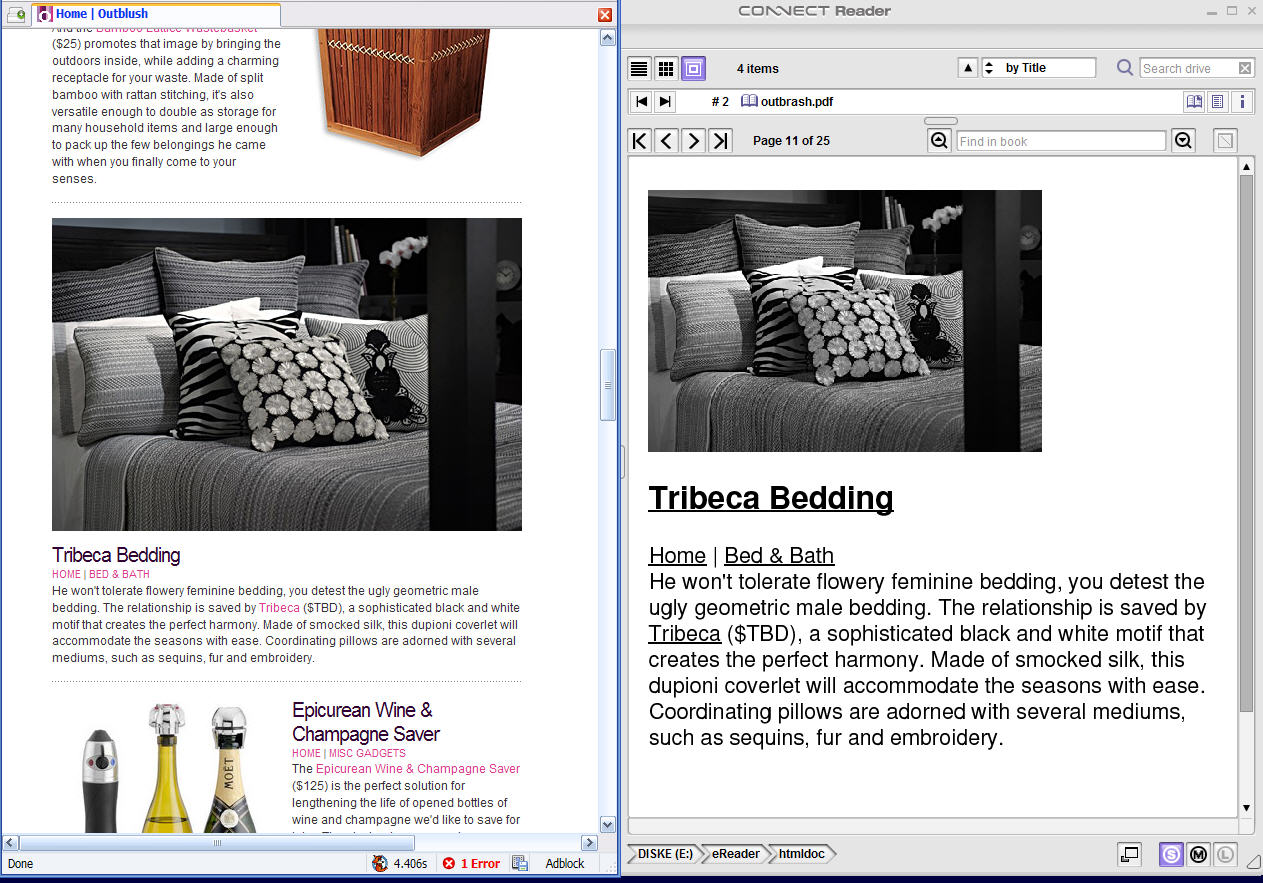Click wine saver bottles image
This screenshot has height=883, width=1263.
[170, 767]
